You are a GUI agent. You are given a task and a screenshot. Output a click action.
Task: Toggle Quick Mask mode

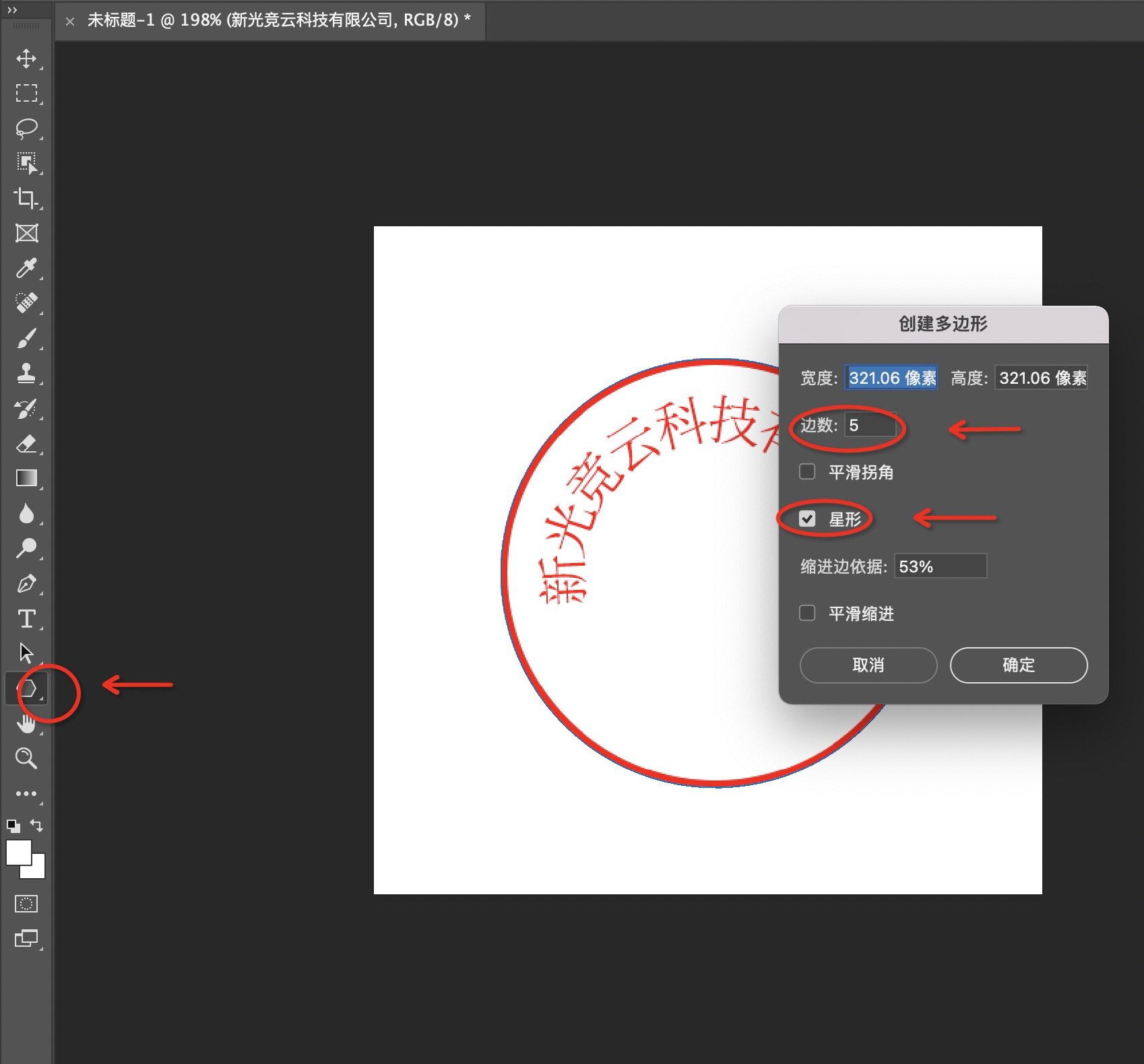click(26, 904)
